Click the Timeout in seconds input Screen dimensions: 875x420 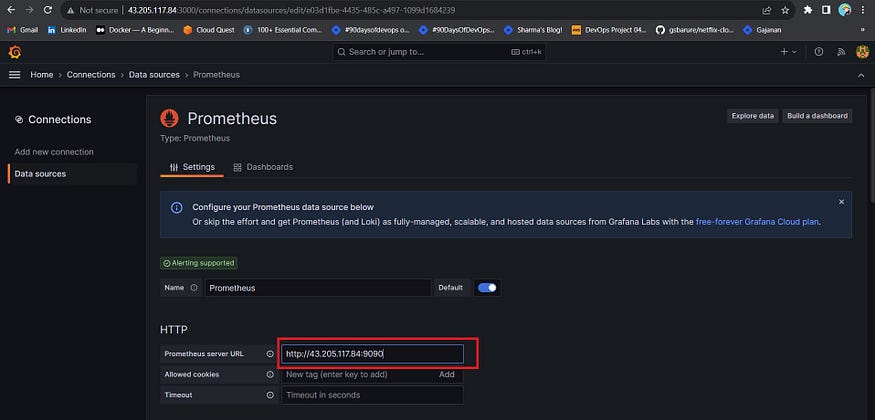(372, 395)
